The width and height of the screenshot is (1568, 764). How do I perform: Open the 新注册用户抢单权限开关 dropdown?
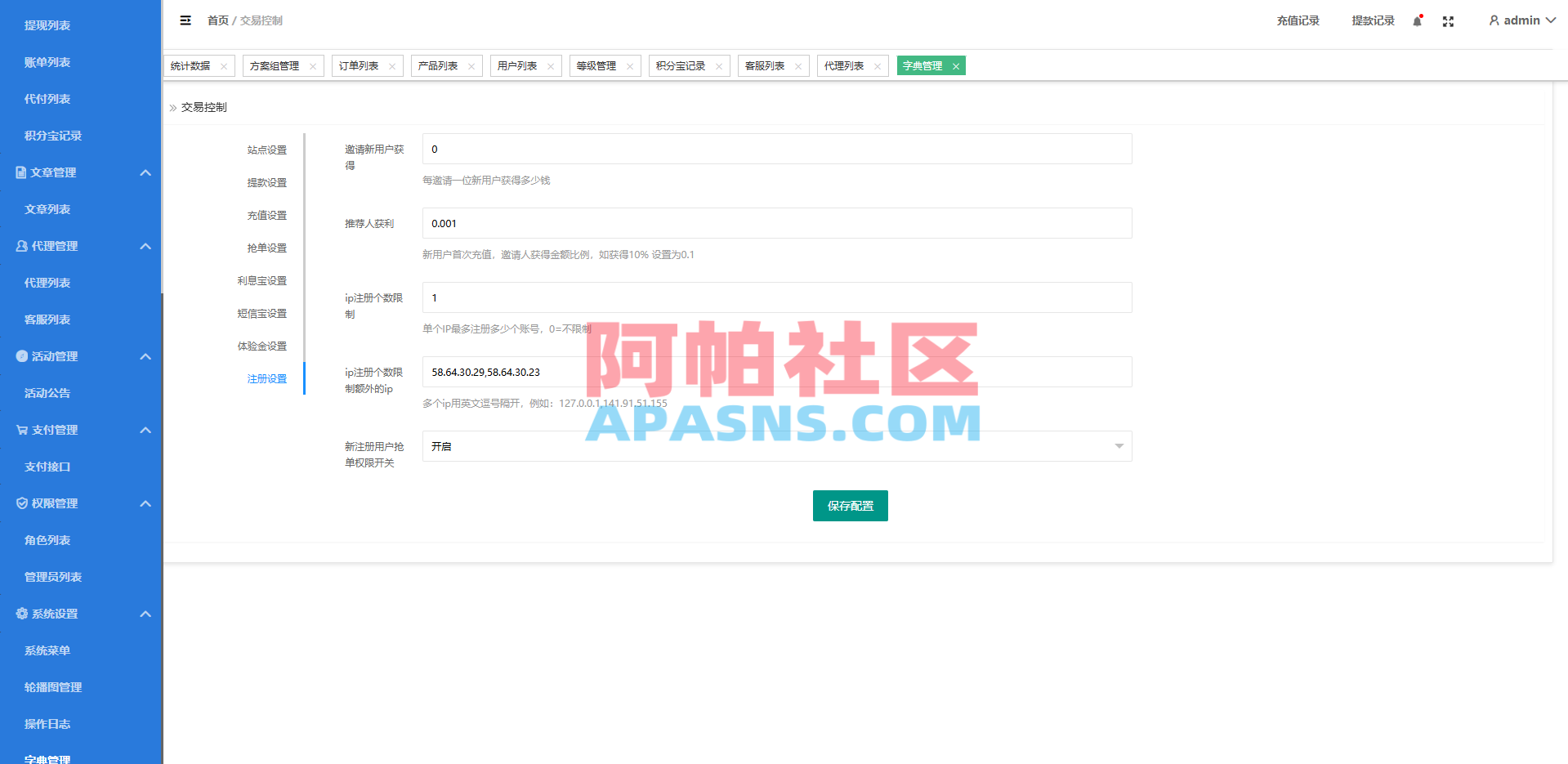point(777,446)
